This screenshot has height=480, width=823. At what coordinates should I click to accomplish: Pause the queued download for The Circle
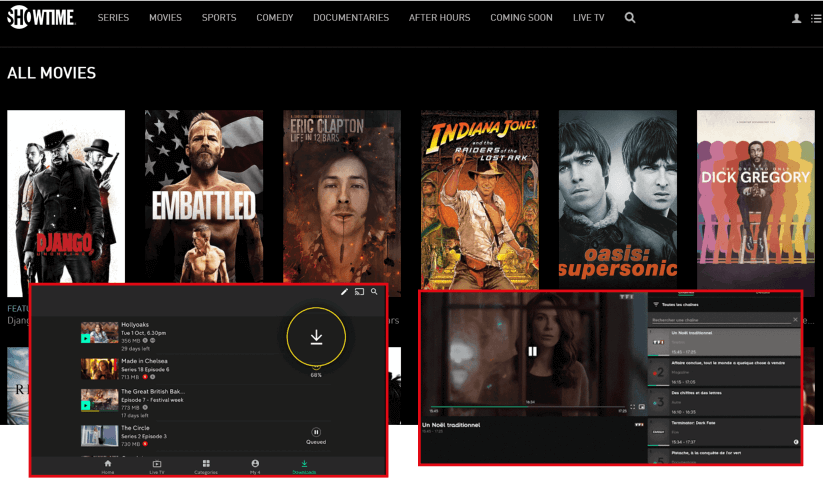tap(316, 432)
